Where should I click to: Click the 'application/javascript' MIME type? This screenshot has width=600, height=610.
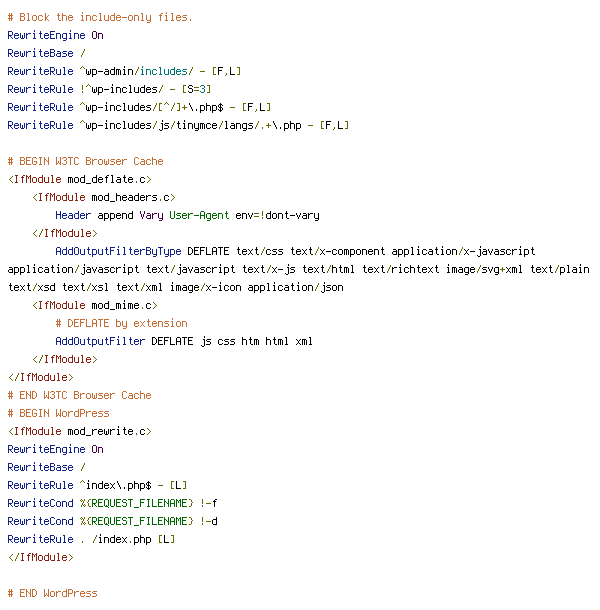pyautogui.click(x=73, y=269)
